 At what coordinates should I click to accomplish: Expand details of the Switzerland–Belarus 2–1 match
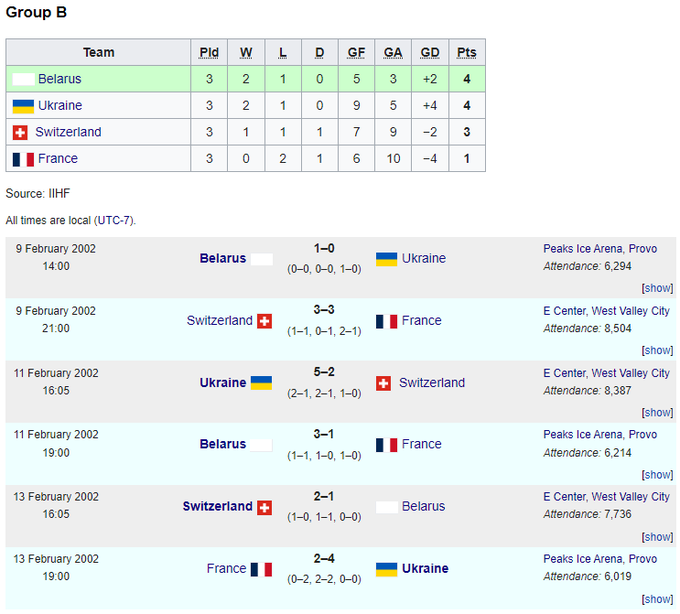pos(657,536)
